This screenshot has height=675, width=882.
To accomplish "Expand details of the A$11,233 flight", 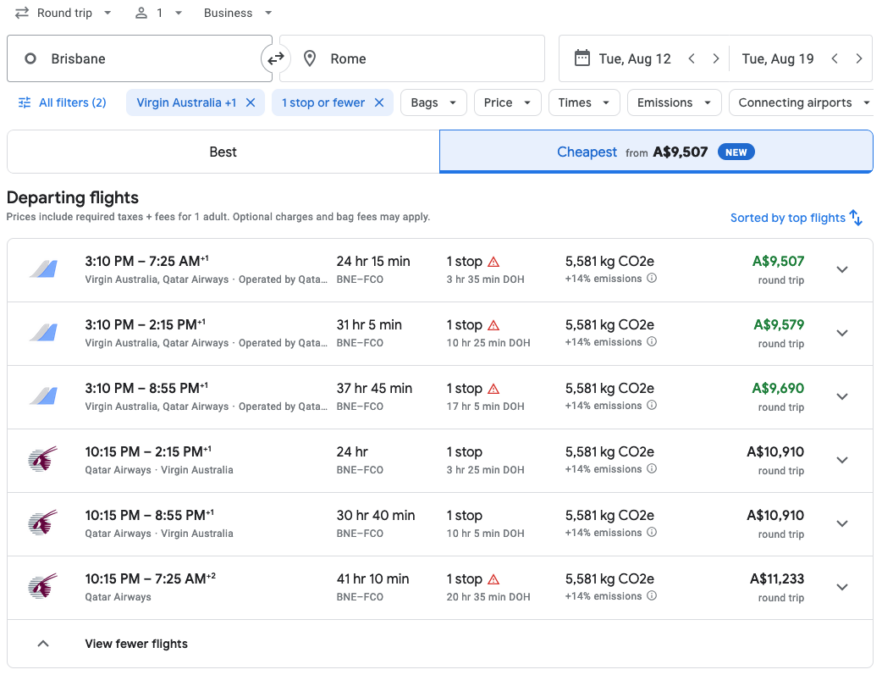I will pyautogui.click(x=842, y=587).
